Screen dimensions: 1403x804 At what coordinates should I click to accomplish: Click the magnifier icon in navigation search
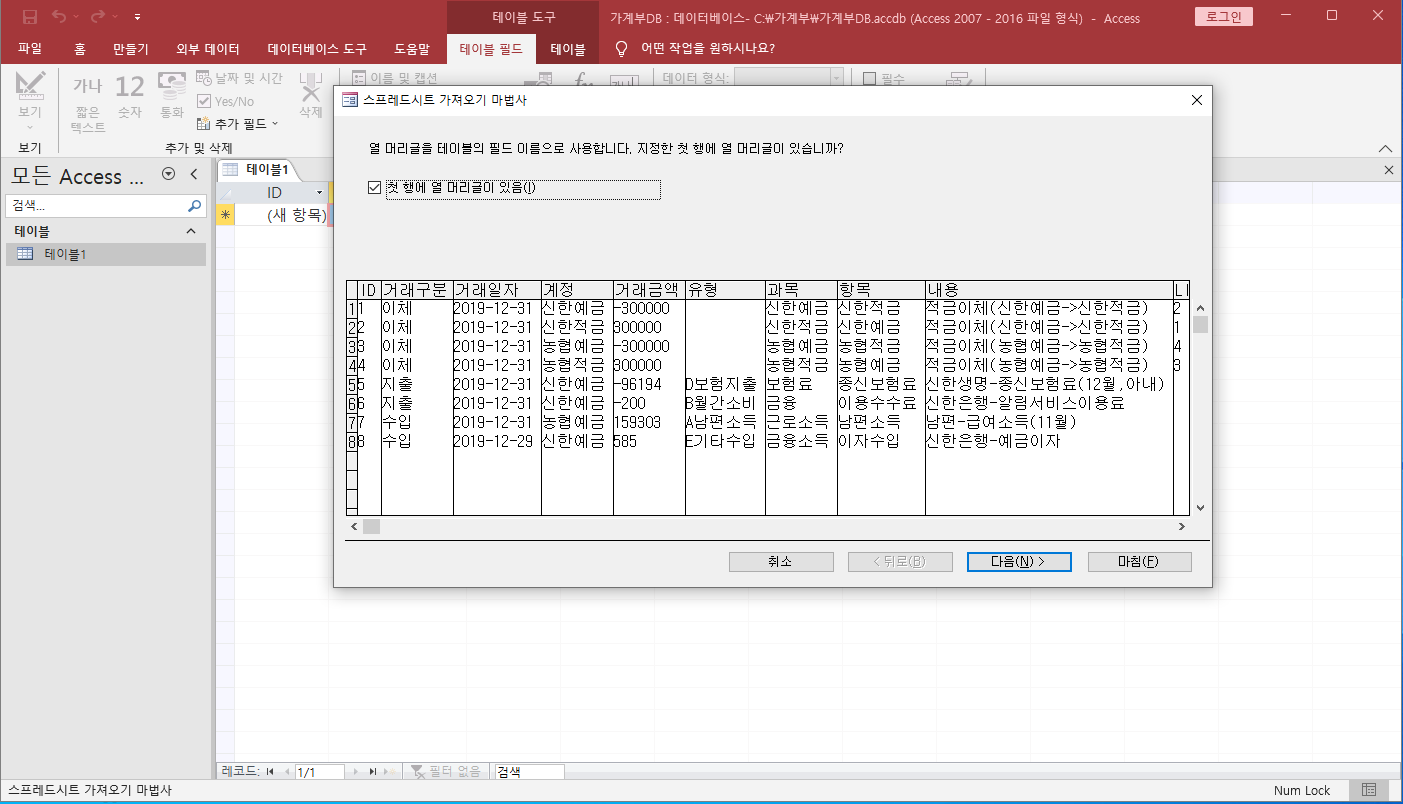tap(195, 206)
